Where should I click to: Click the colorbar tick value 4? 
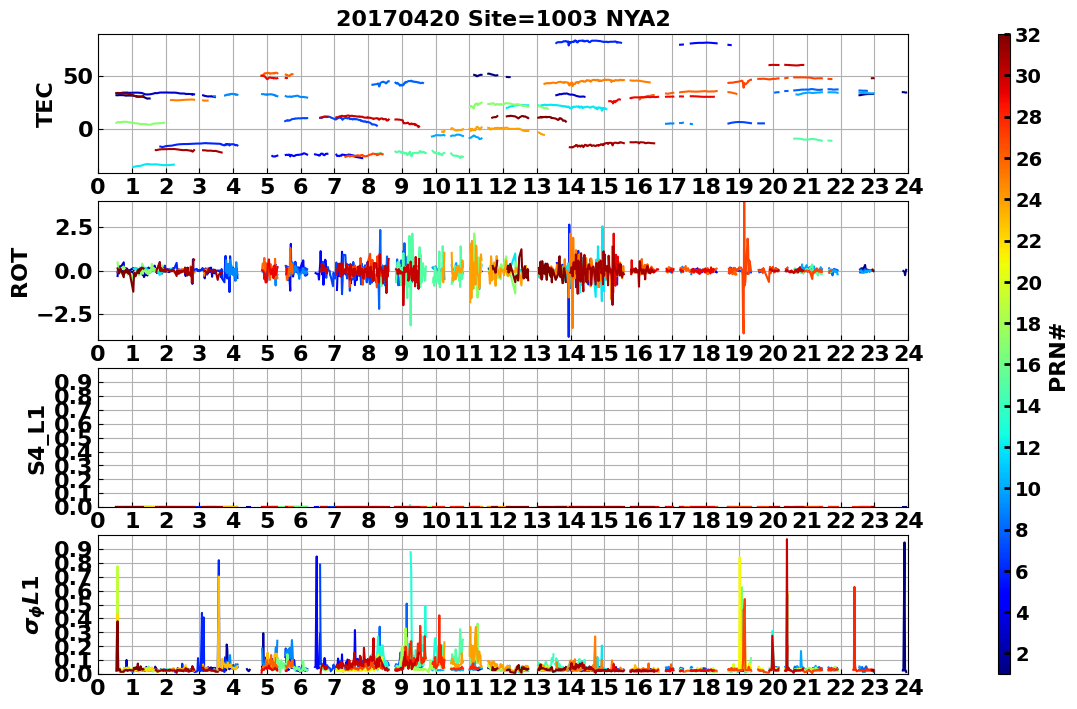(1022, 612)
